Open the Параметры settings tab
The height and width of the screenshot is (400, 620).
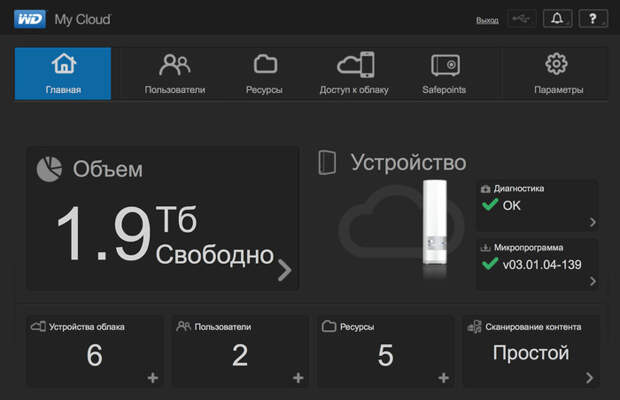[x=558, y=74]
